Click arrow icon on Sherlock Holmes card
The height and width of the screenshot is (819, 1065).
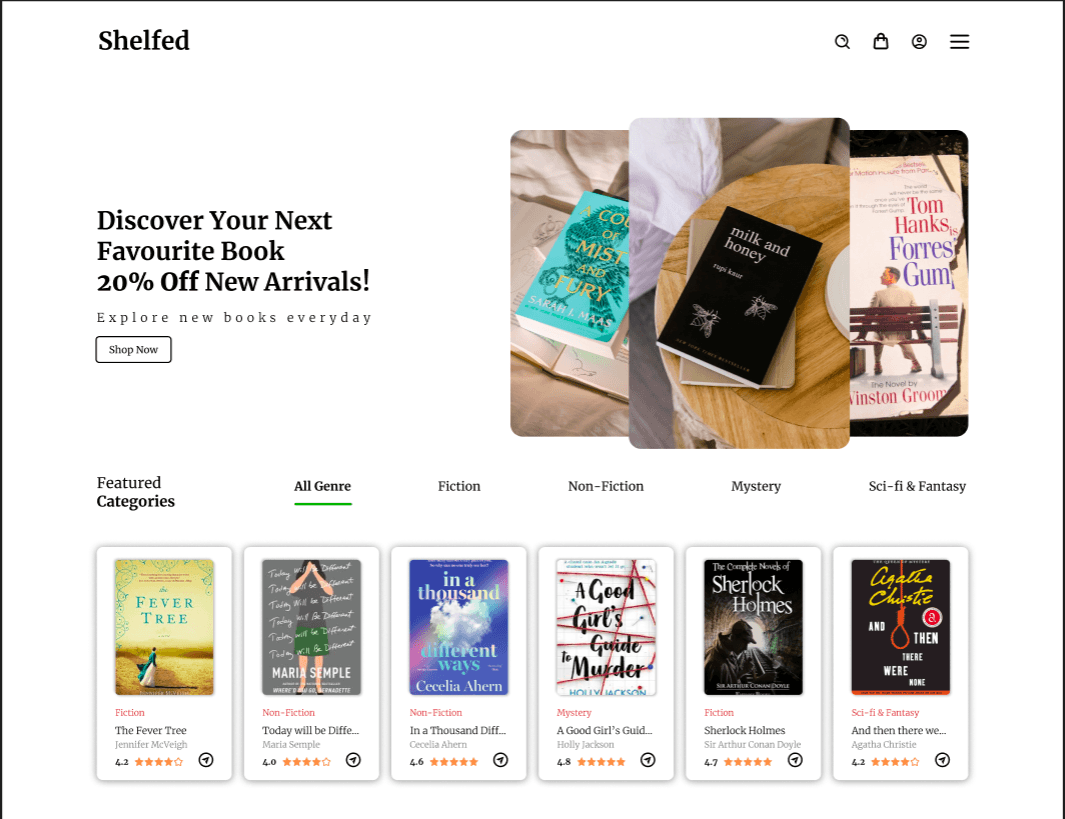click(795, 760)
